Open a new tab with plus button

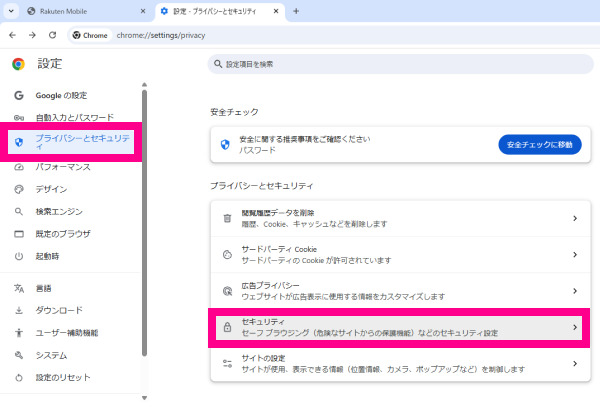295,10
